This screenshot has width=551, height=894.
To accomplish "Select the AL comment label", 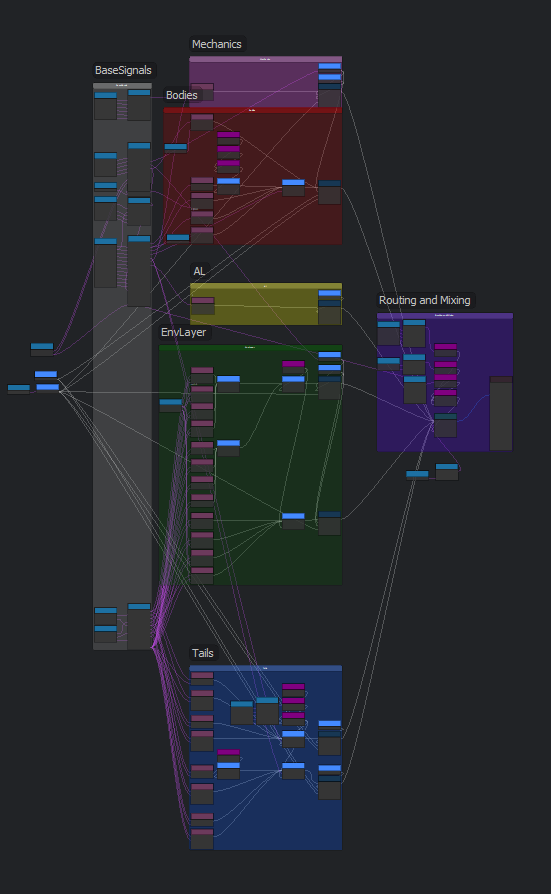I will 199,271.
